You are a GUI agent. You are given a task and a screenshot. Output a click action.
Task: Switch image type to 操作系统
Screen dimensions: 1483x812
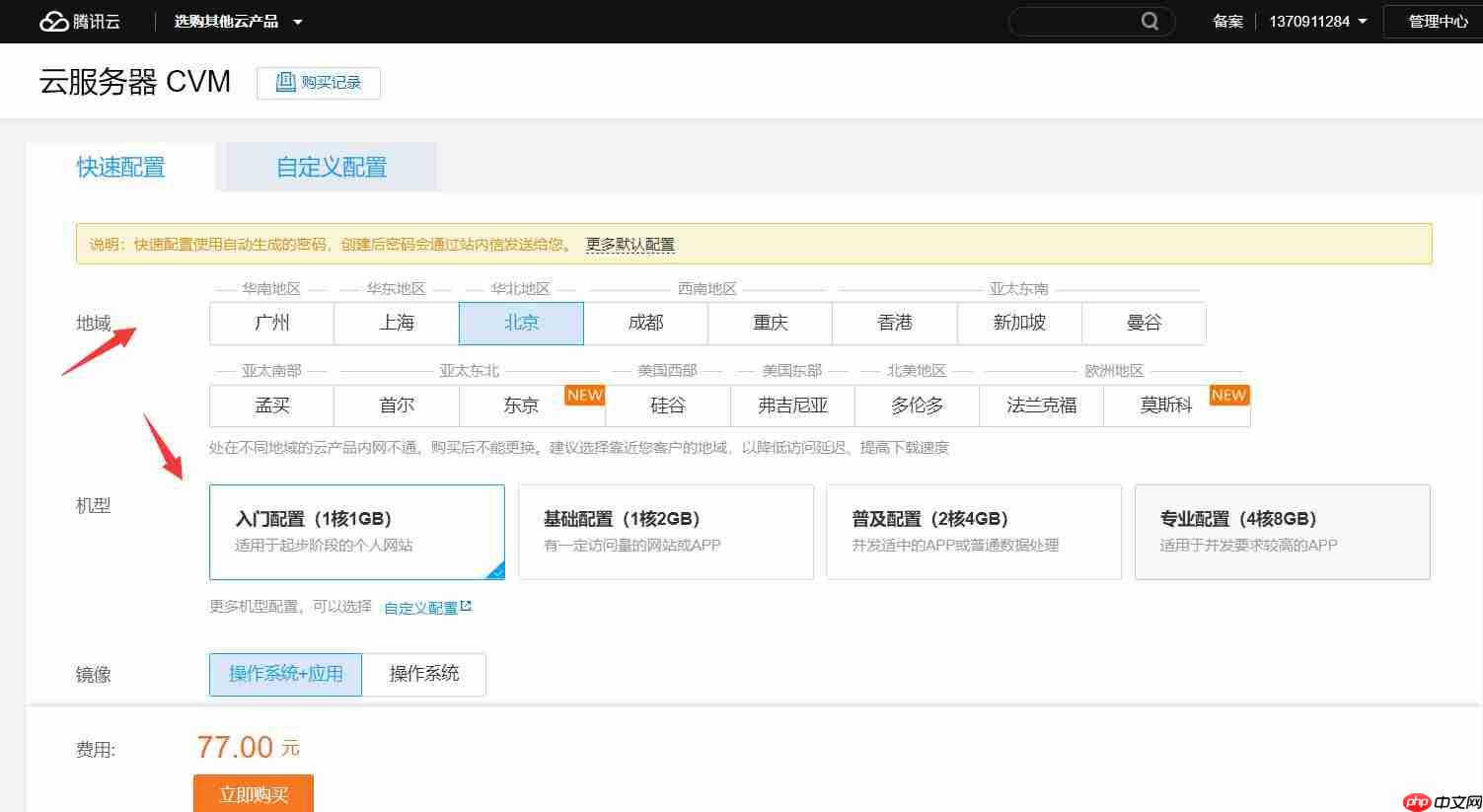click(423, 674)
